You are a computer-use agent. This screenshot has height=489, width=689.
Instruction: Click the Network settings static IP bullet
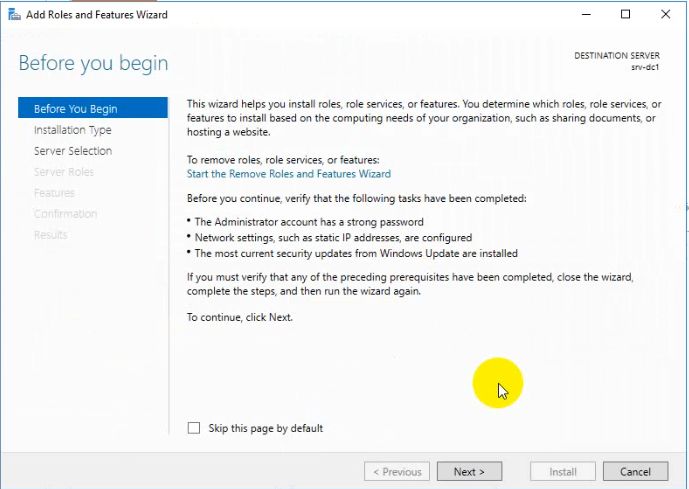[333, 238]
